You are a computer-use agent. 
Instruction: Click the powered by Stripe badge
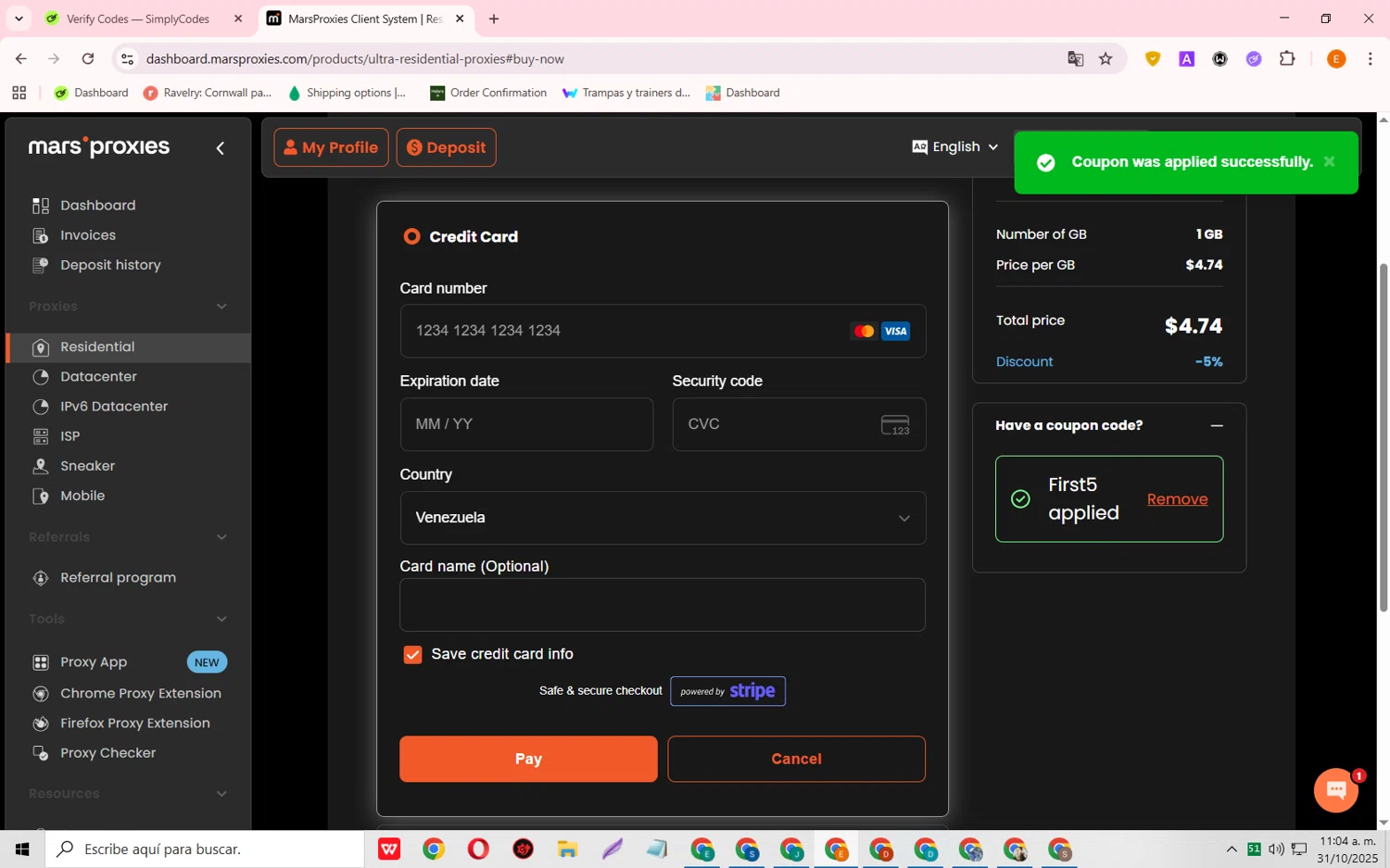[x=727, y=691]
